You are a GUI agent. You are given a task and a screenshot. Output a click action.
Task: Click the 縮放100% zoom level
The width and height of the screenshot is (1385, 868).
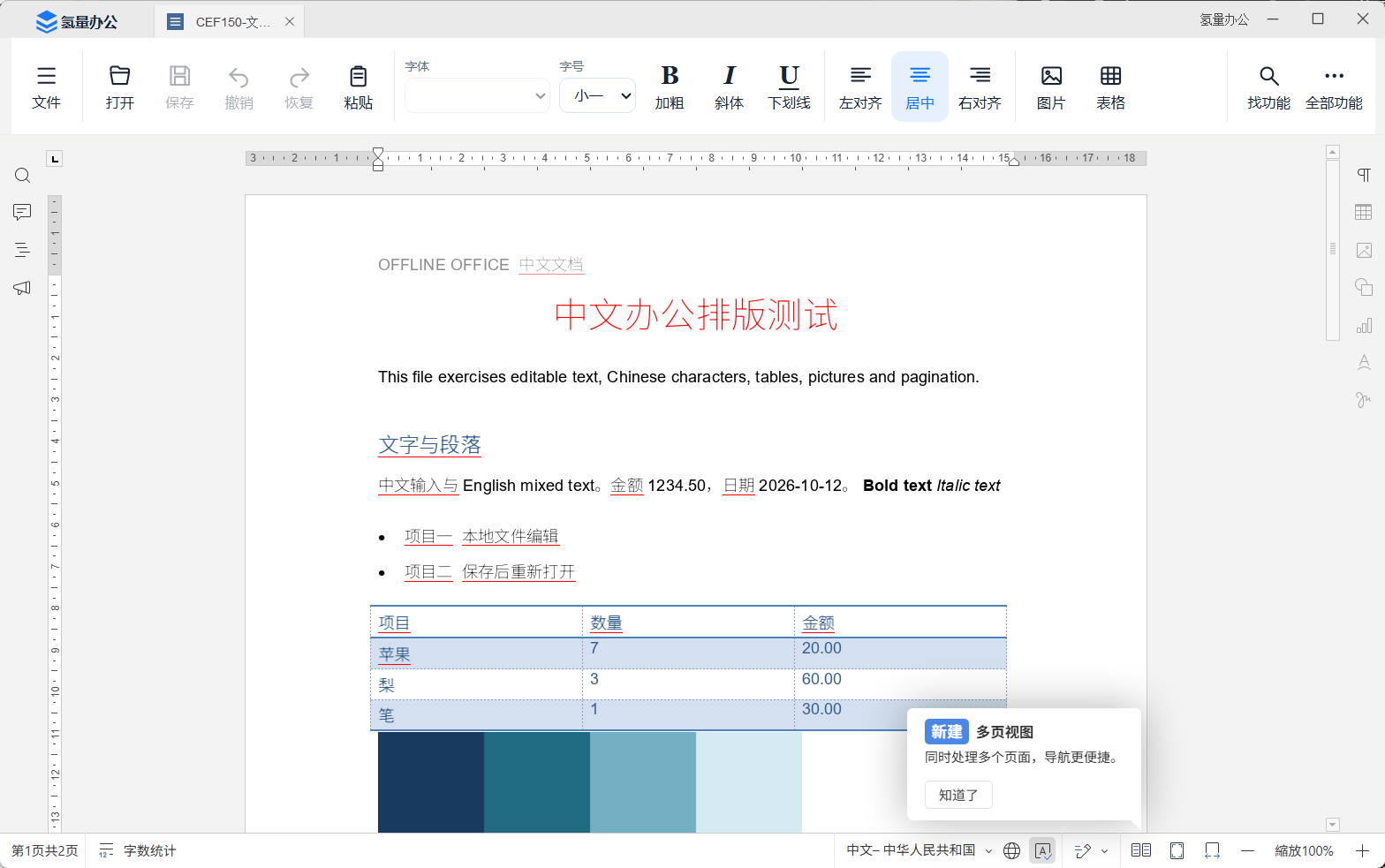[1304, 850]
